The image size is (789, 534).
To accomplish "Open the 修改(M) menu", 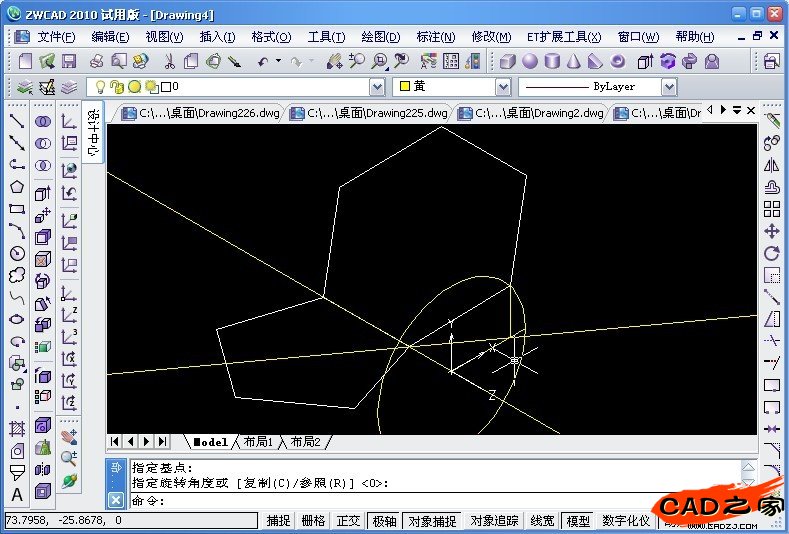I will click(x=491, y=37).
